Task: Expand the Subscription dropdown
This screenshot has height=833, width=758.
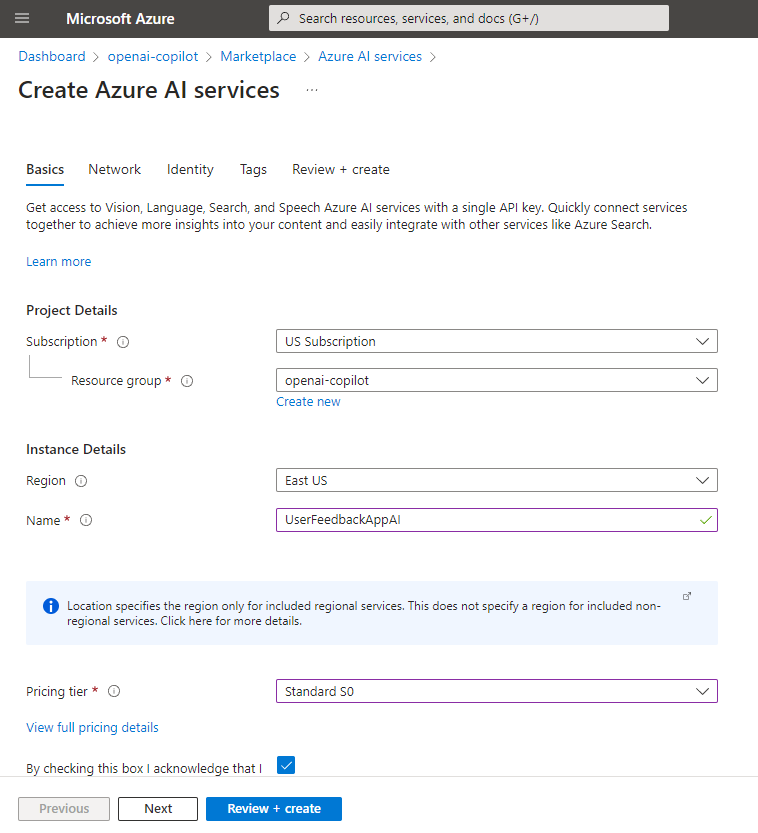Action: point(497,341)
